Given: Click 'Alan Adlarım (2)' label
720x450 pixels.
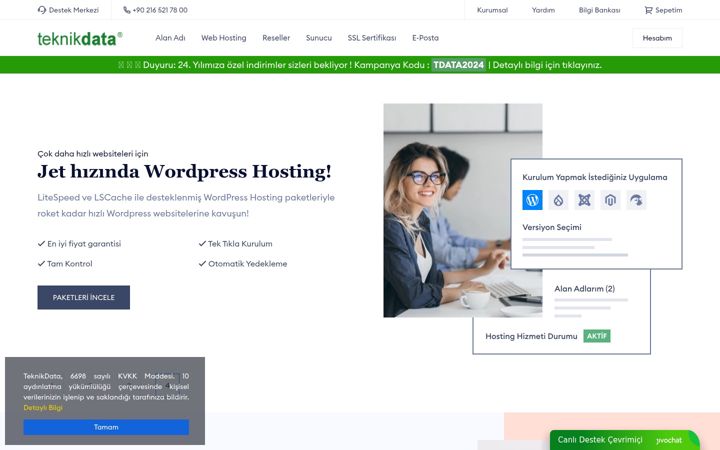Looking at the screenshot, I should coord(585,289).
